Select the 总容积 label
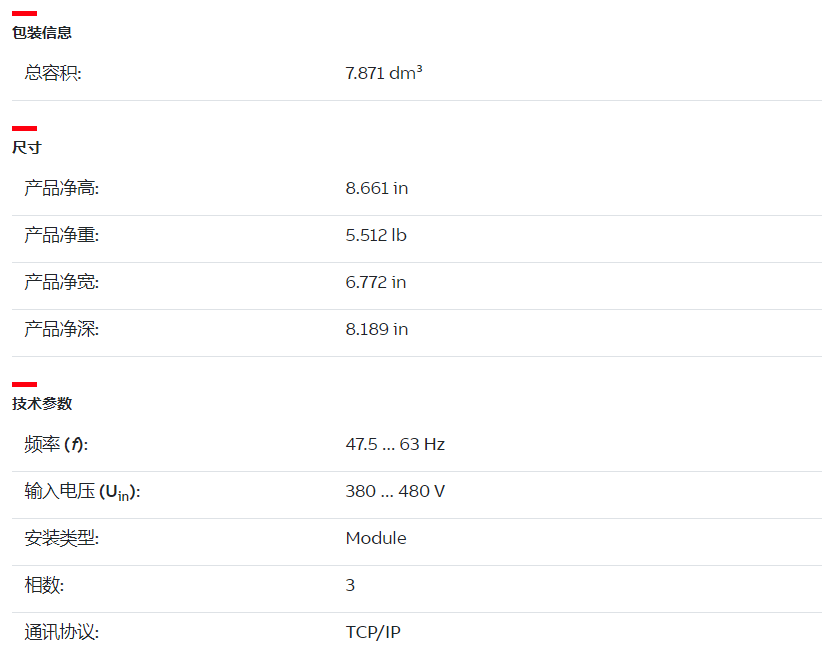Screen dimensions: 822x658 [x=53, y=73]
